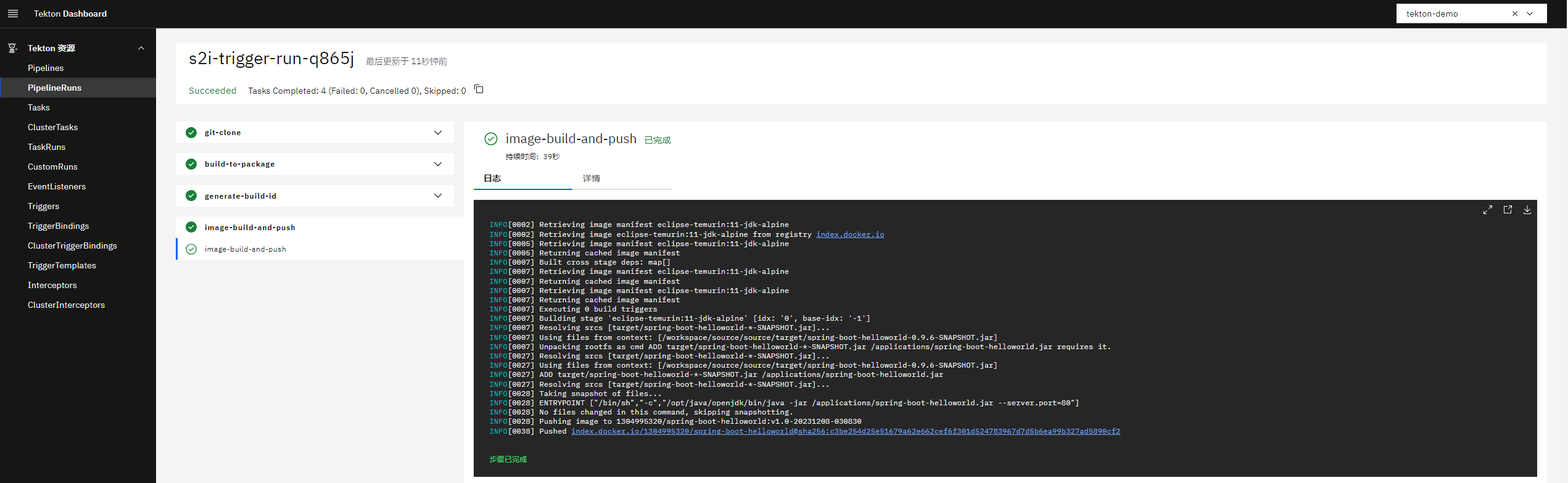Viewport: 1568px width, 483px height.
Task: Click the 'Built cross stage deps' log line
Action: [580, 262]
